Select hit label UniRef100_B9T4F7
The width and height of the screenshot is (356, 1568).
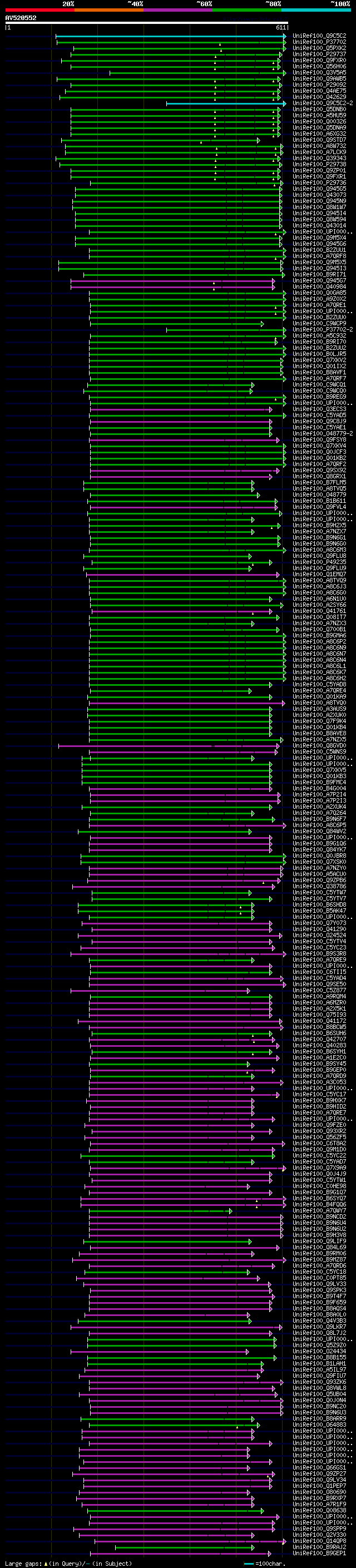[319, 1297]
